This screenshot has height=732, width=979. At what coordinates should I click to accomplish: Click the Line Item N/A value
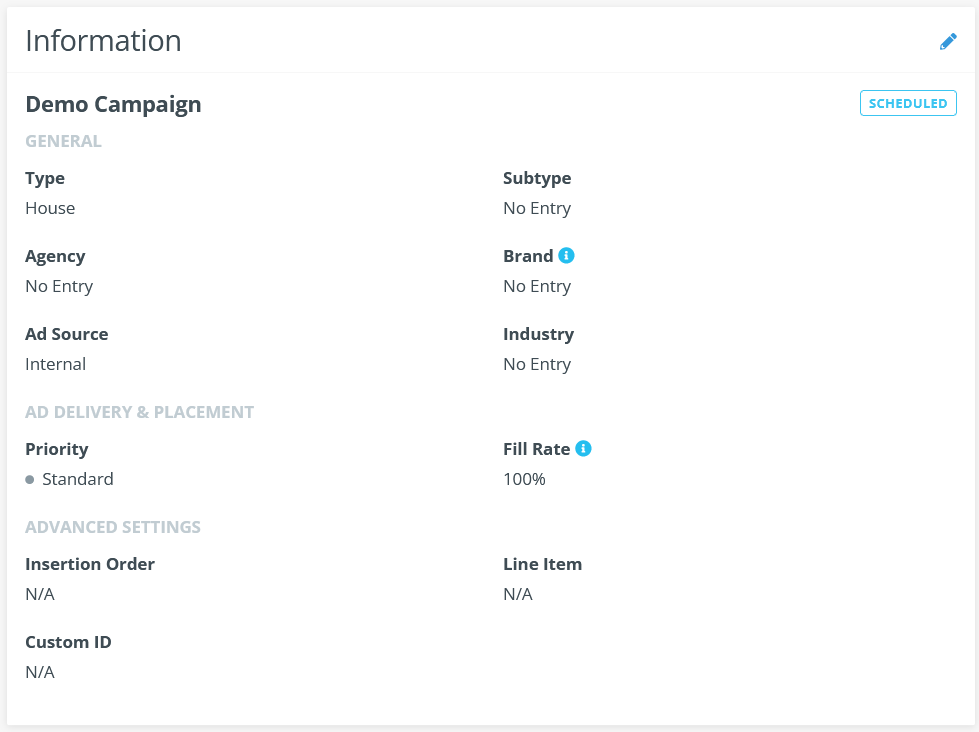pyautogui.click(x=518, y=594)
